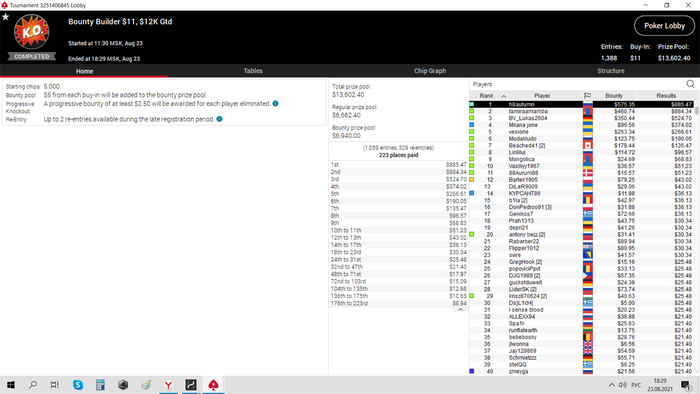Screen dimensions: 700x394
Task: Show Re-Entry info tooltip icon
Action: click(219, 119)
